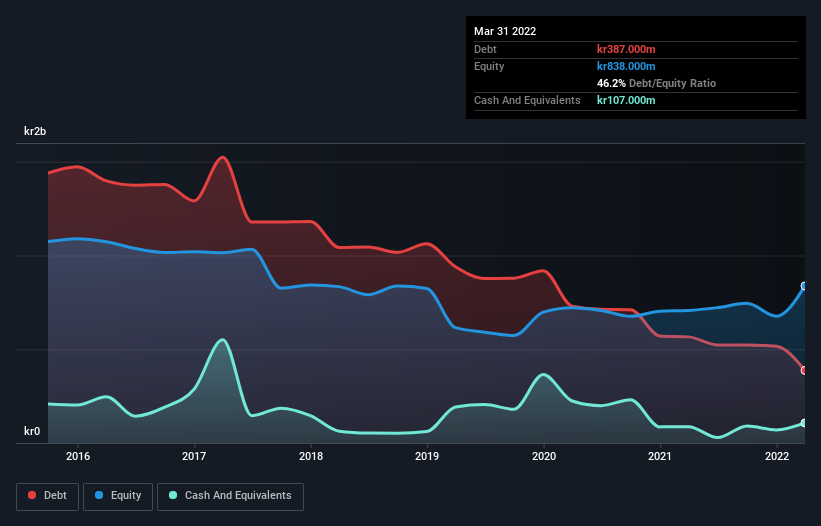The width and height of the screenshot is (821, 526).
Task: Click the Cash data point marker at Mar 2022
Action: (x=804, y=423)
